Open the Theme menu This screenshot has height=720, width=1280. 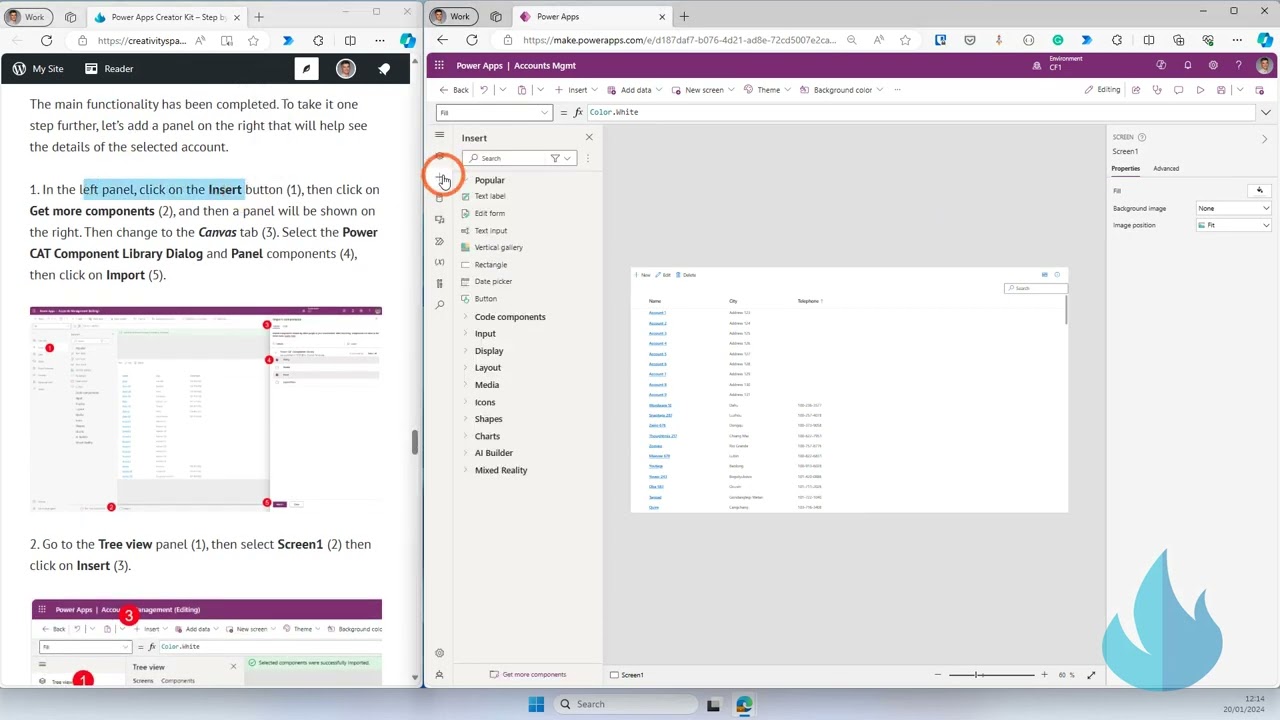[x=768, y=90]
